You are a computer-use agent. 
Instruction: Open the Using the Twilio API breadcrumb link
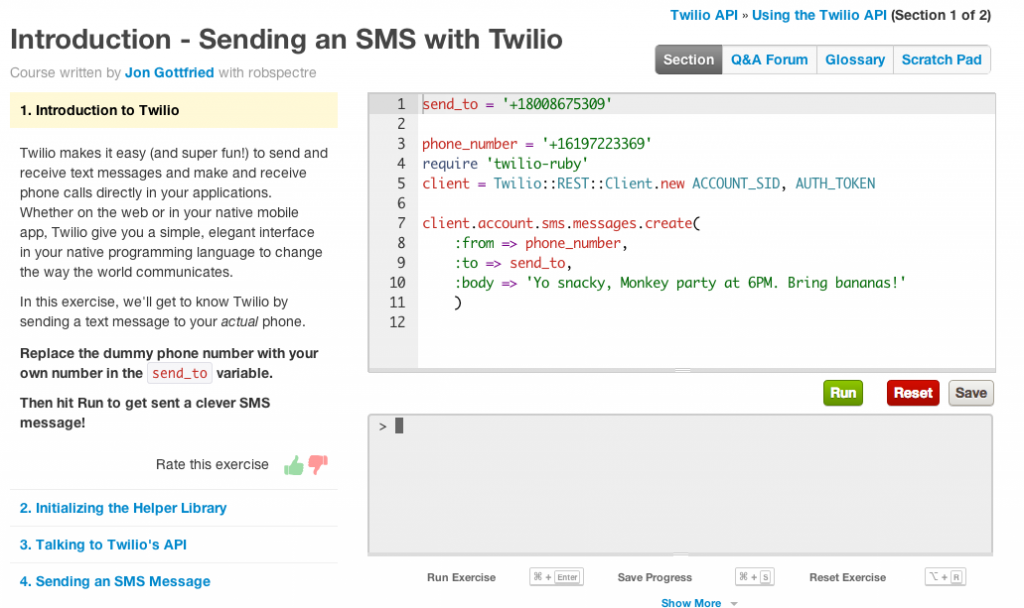[819, 15]
